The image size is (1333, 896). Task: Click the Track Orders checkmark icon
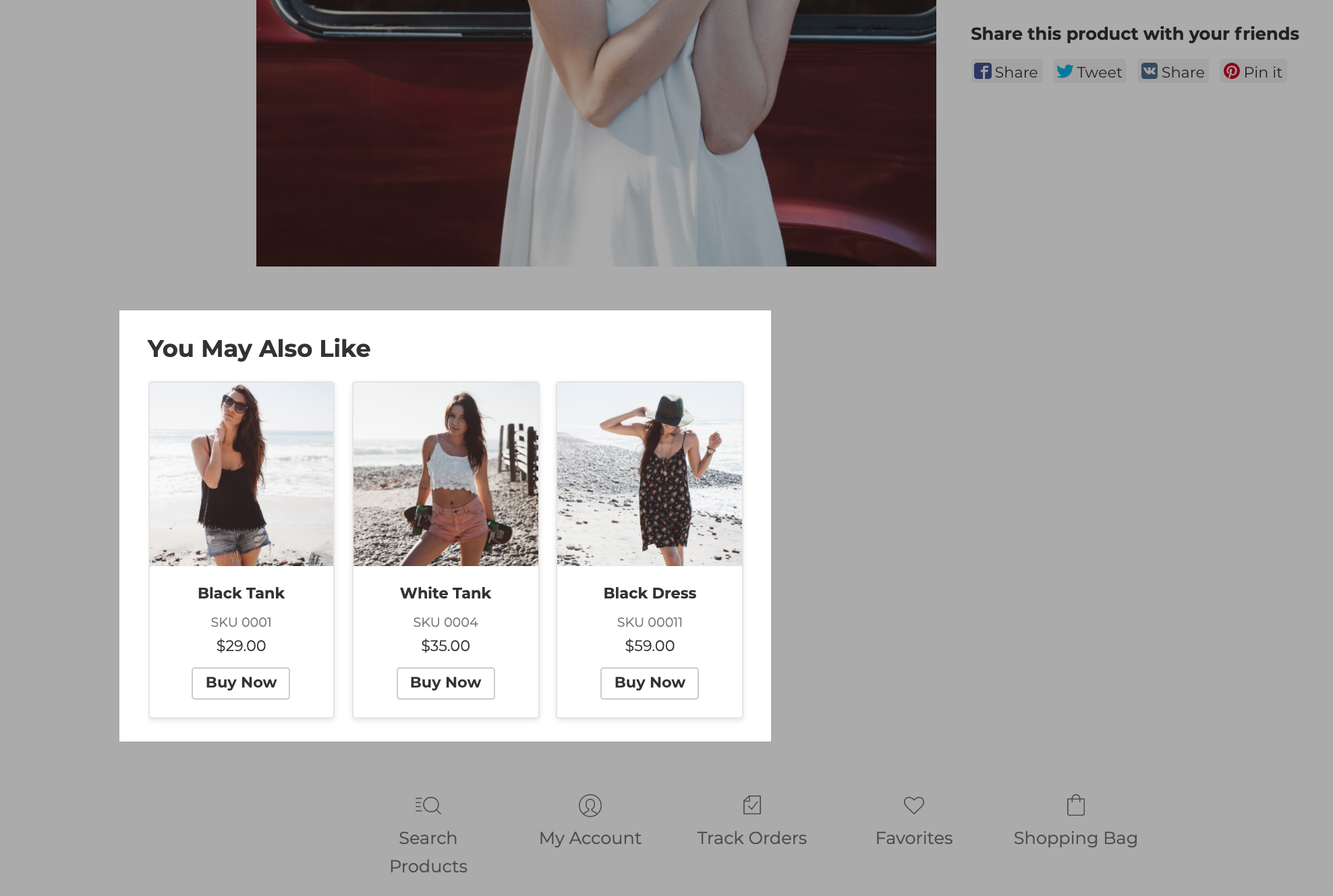tap(751, 804)
